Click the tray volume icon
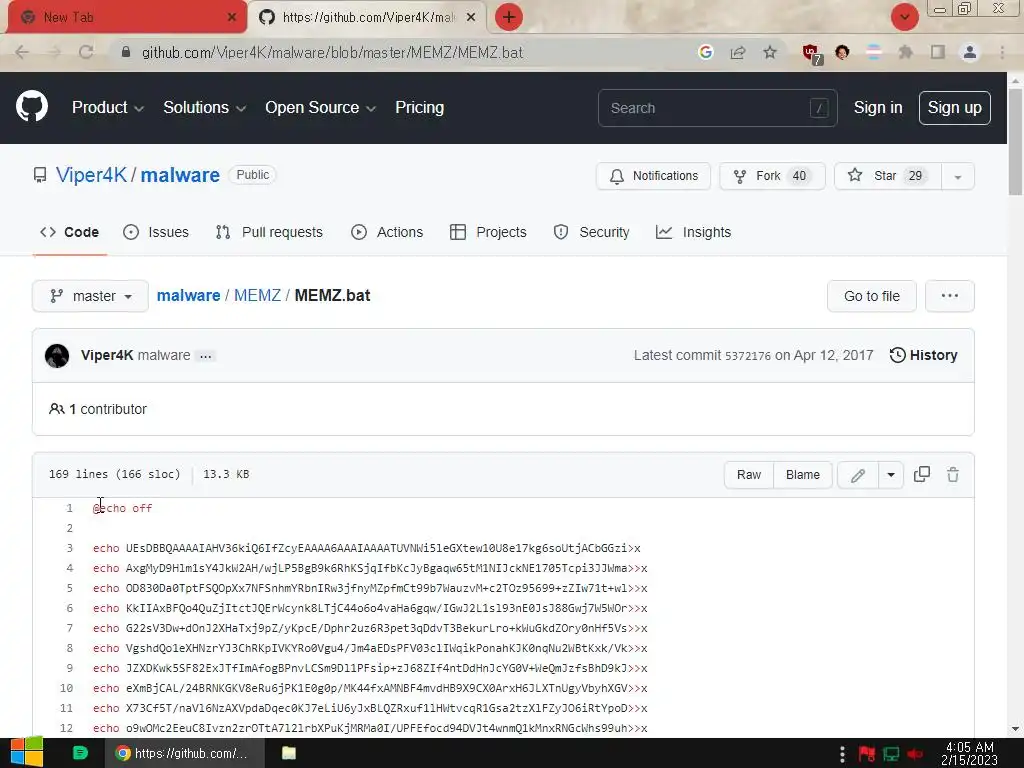This screenshot has height=768, width=1024. (x=915, y=754)
